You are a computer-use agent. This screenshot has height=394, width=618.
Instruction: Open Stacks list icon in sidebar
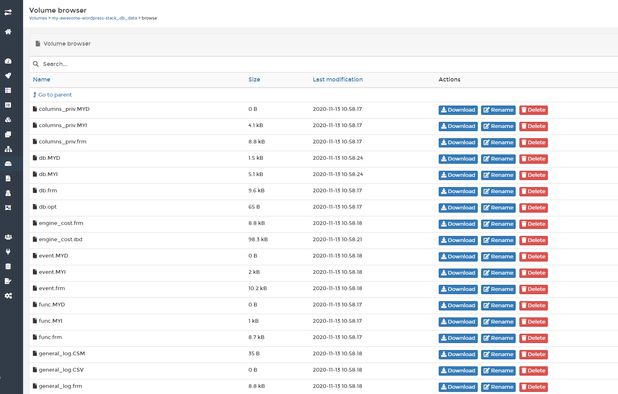point(8,90)
